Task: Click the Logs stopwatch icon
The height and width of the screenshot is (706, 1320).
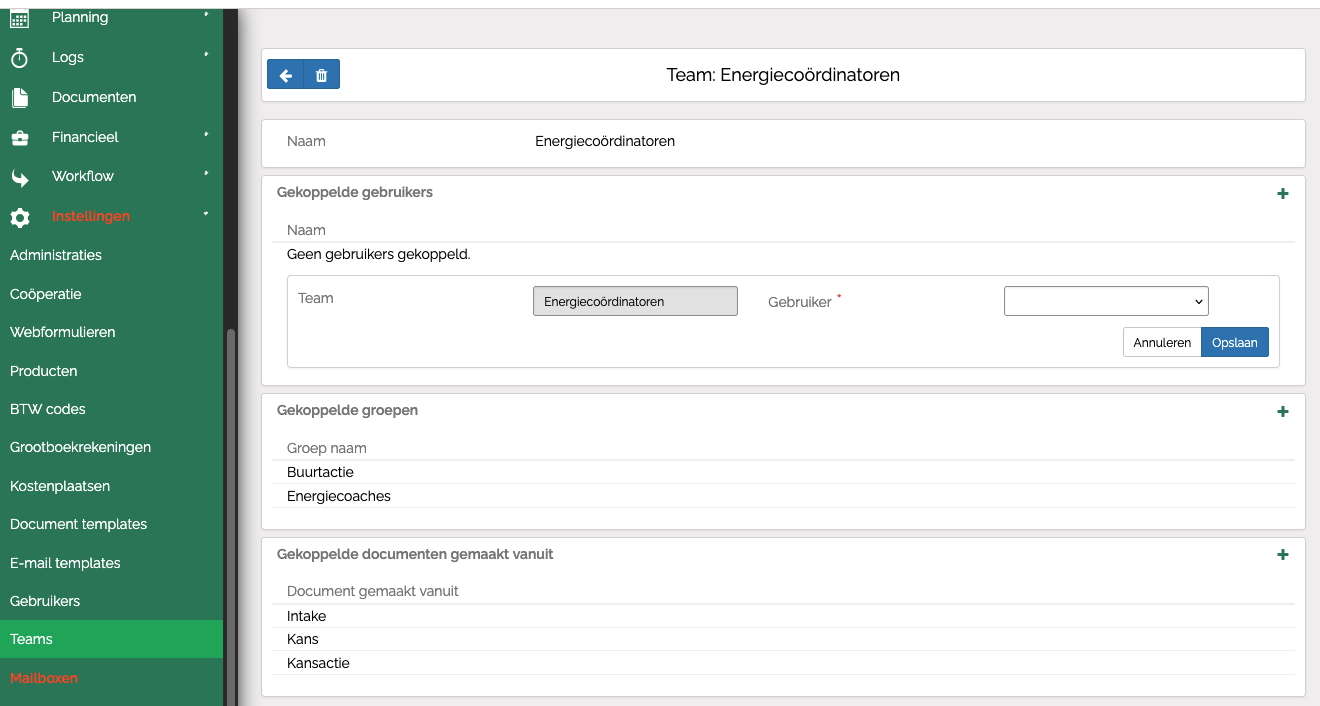Action: tap(20, 58)
